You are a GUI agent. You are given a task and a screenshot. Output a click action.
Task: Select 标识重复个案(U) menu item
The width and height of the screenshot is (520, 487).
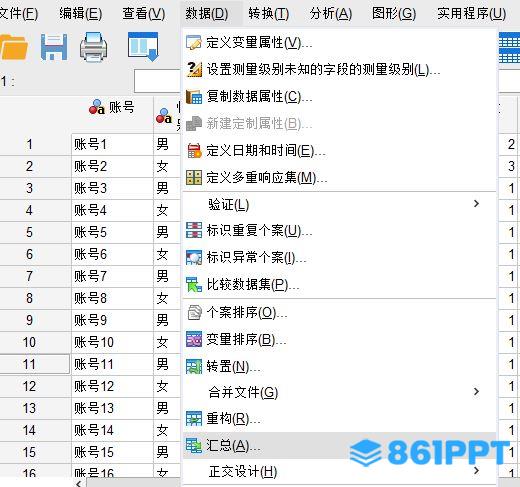pyautogui.click(x=339, y=231)
